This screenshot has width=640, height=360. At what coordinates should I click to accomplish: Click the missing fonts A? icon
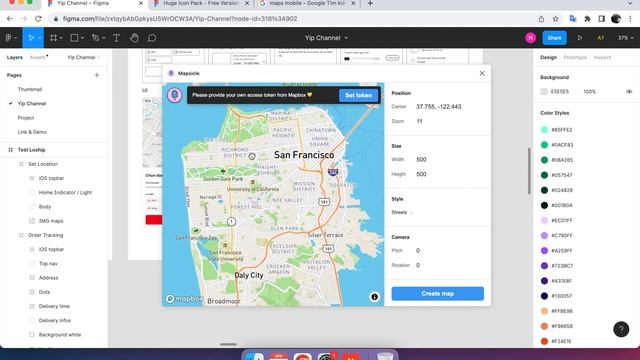coord(600,38)
